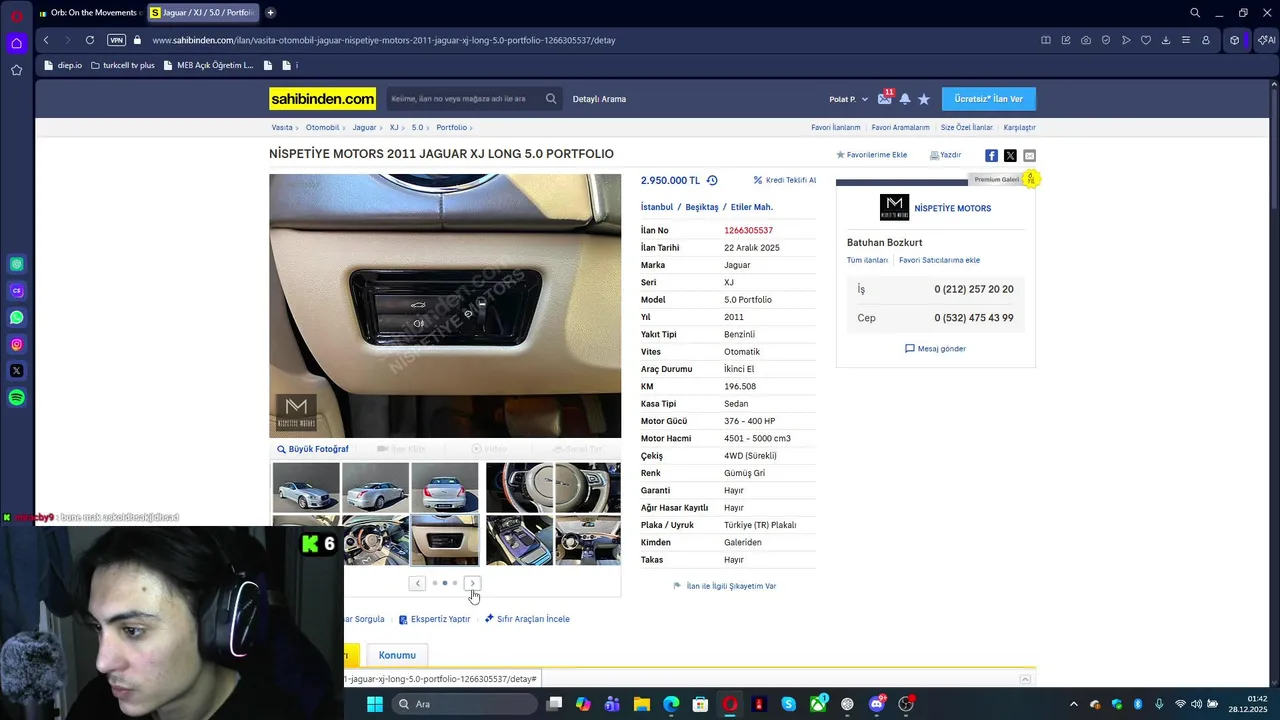
Task: Open File Explorer on the taskbar
Action: point(642,704)
